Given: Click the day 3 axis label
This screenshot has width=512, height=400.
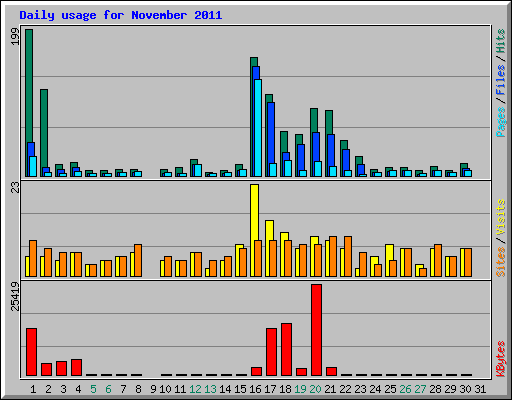Looking at the screenshot, I should (x=63, y=389).
